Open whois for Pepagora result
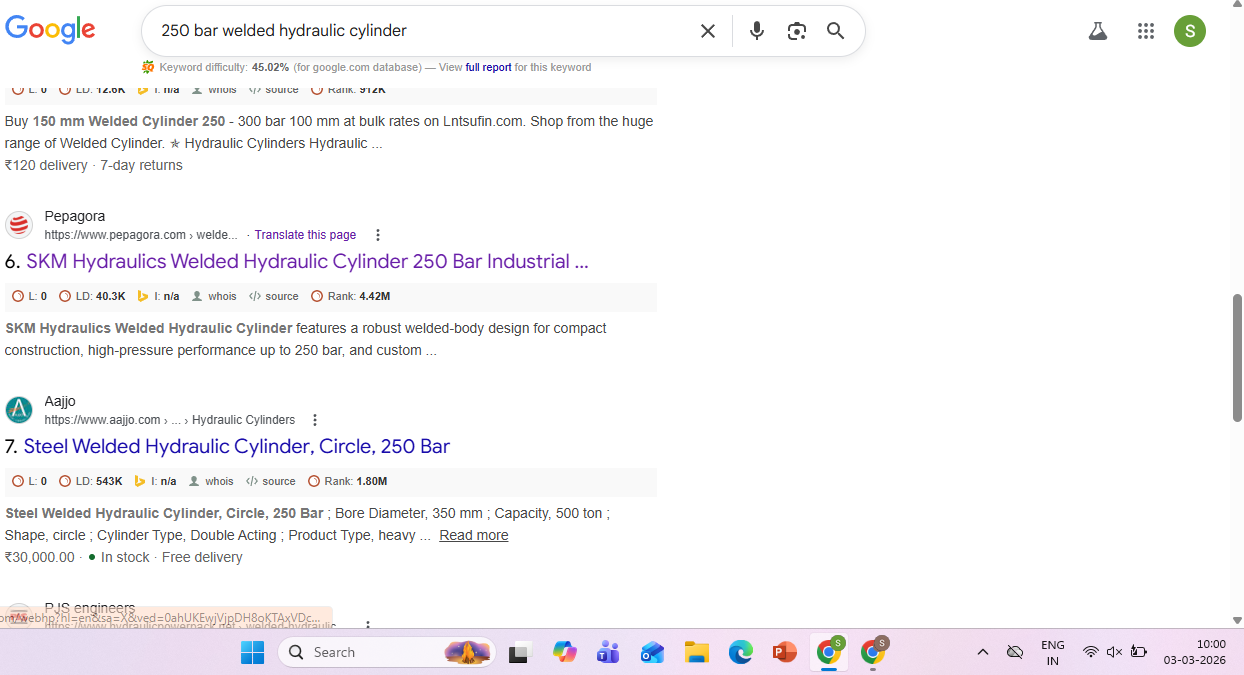Image resolution: width=1244 pixels, height=675 pixels. point(215,296)
